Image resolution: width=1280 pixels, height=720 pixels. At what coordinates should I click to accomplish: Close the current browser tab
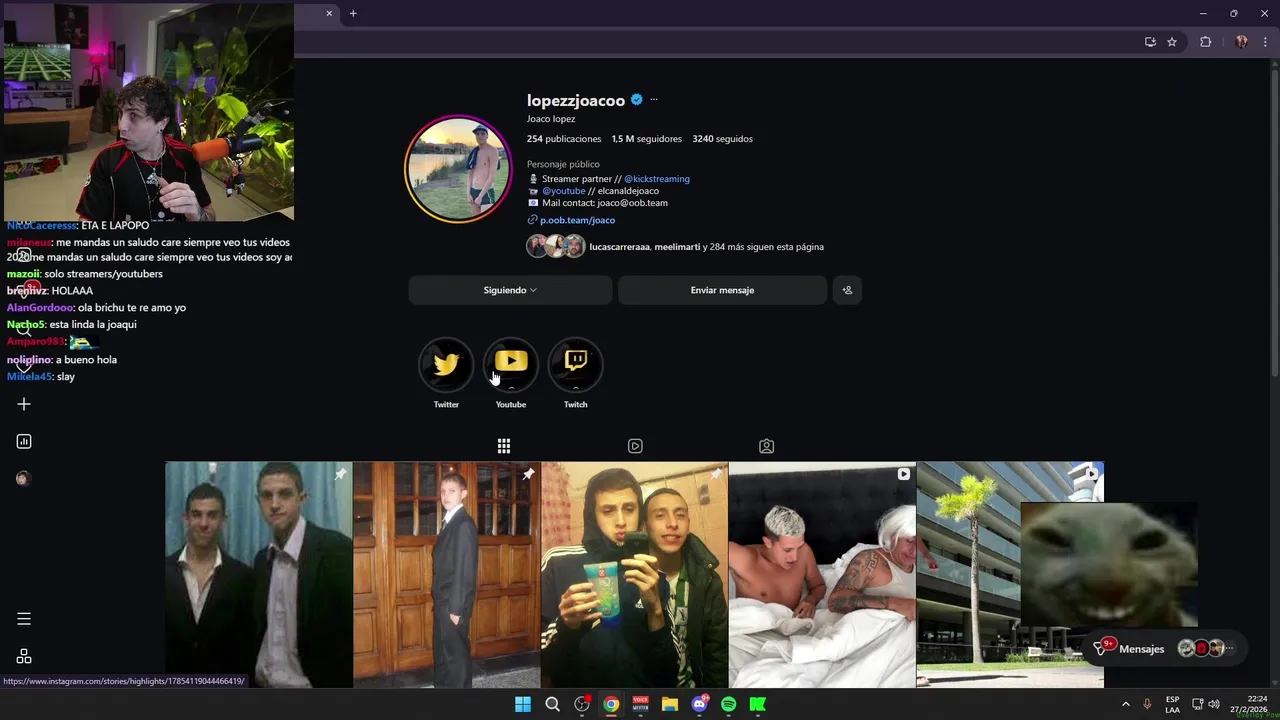point(329,13)
